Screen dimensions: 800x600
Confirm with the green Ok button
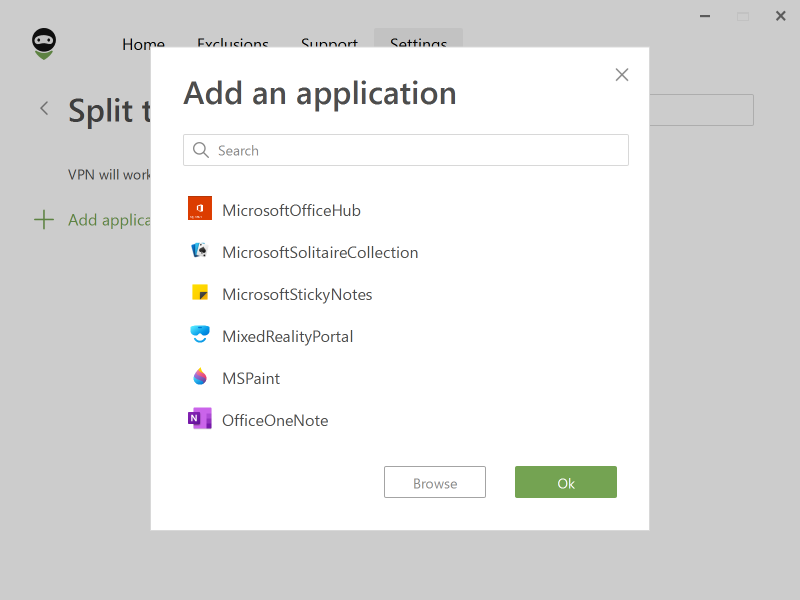click(x=566, y=482)
